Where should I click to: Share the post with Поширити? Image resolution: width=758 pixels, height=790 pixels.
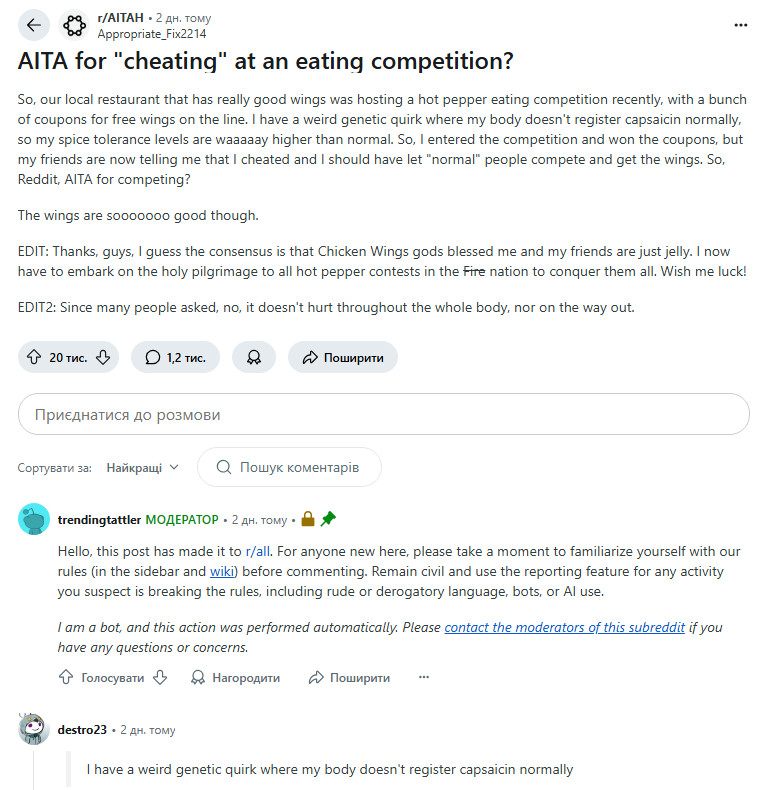pyautogui.click(x=343, y=357)
